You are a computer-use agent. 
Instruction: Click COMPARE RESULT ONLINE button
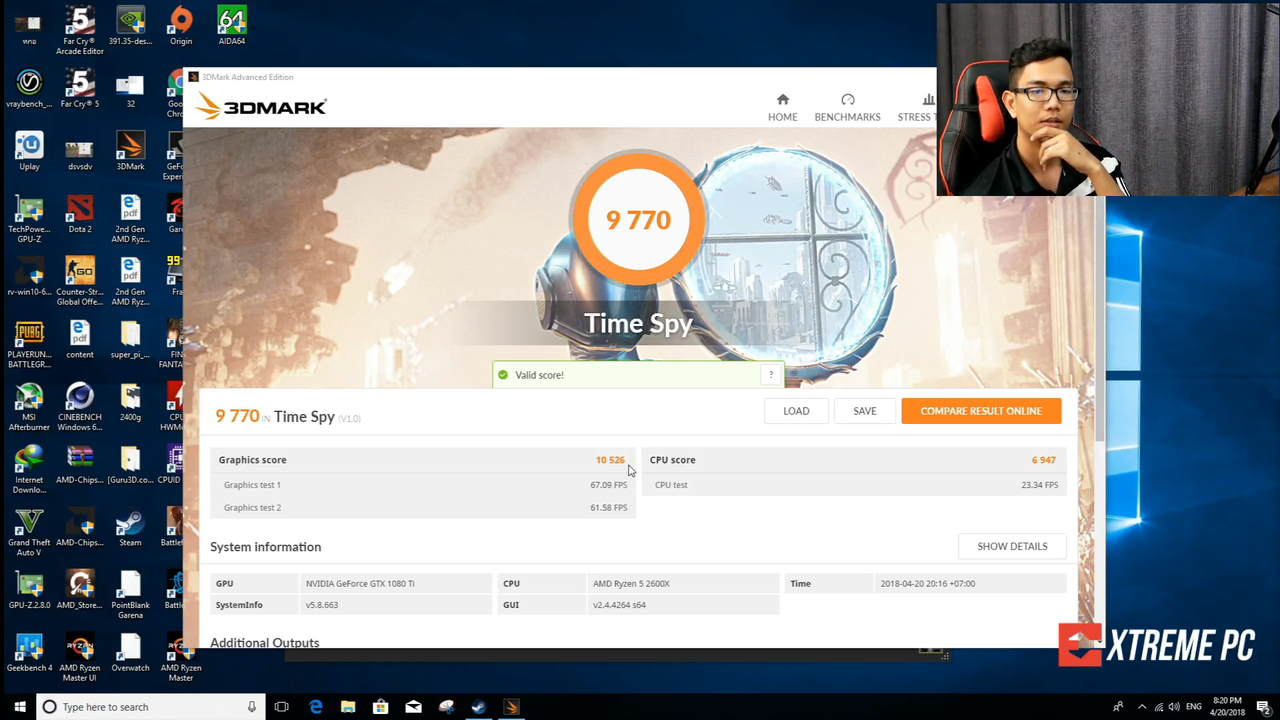click(x=981, y=411)
